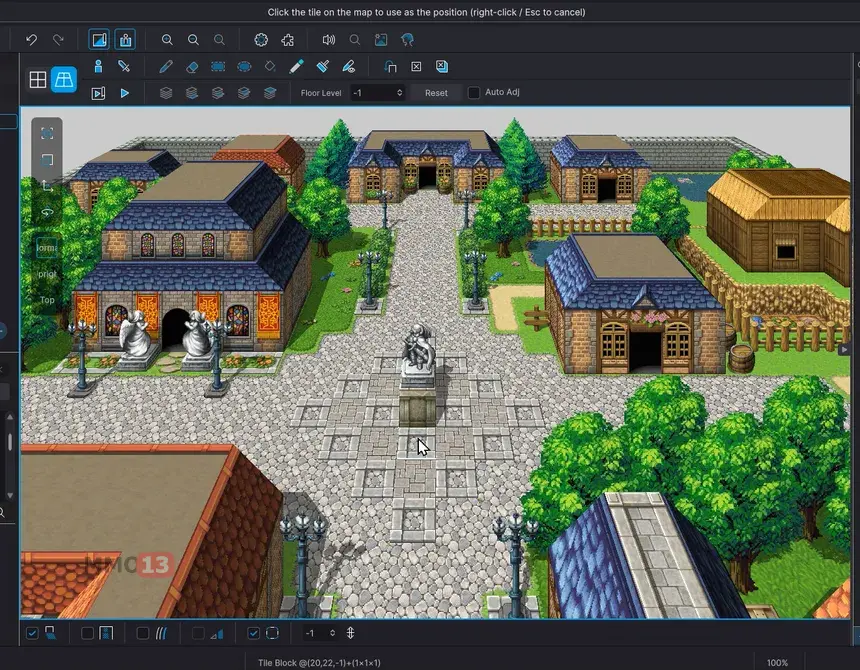Open the sound speaker icon
860x670 pixels.
329,39
